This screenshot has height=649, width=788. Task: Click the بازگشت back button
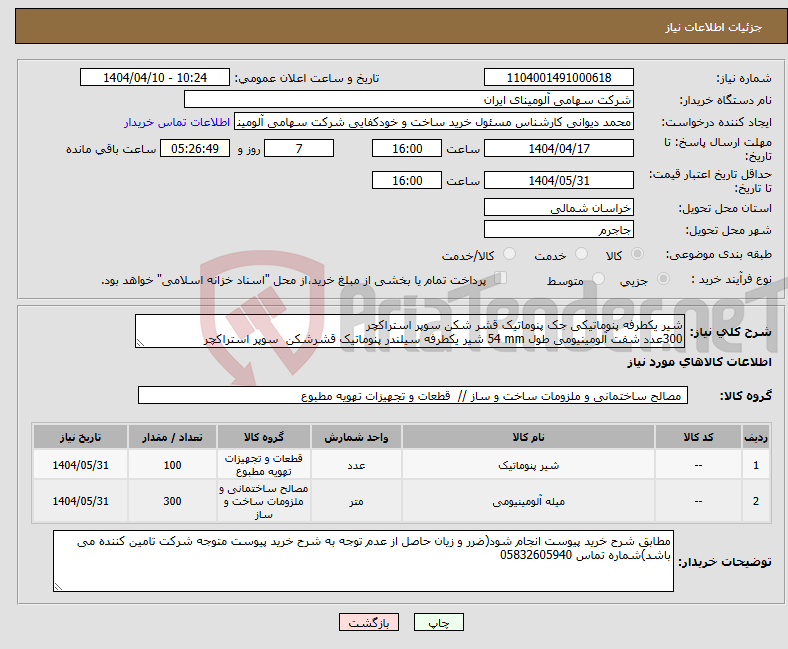tap(369, 622)
